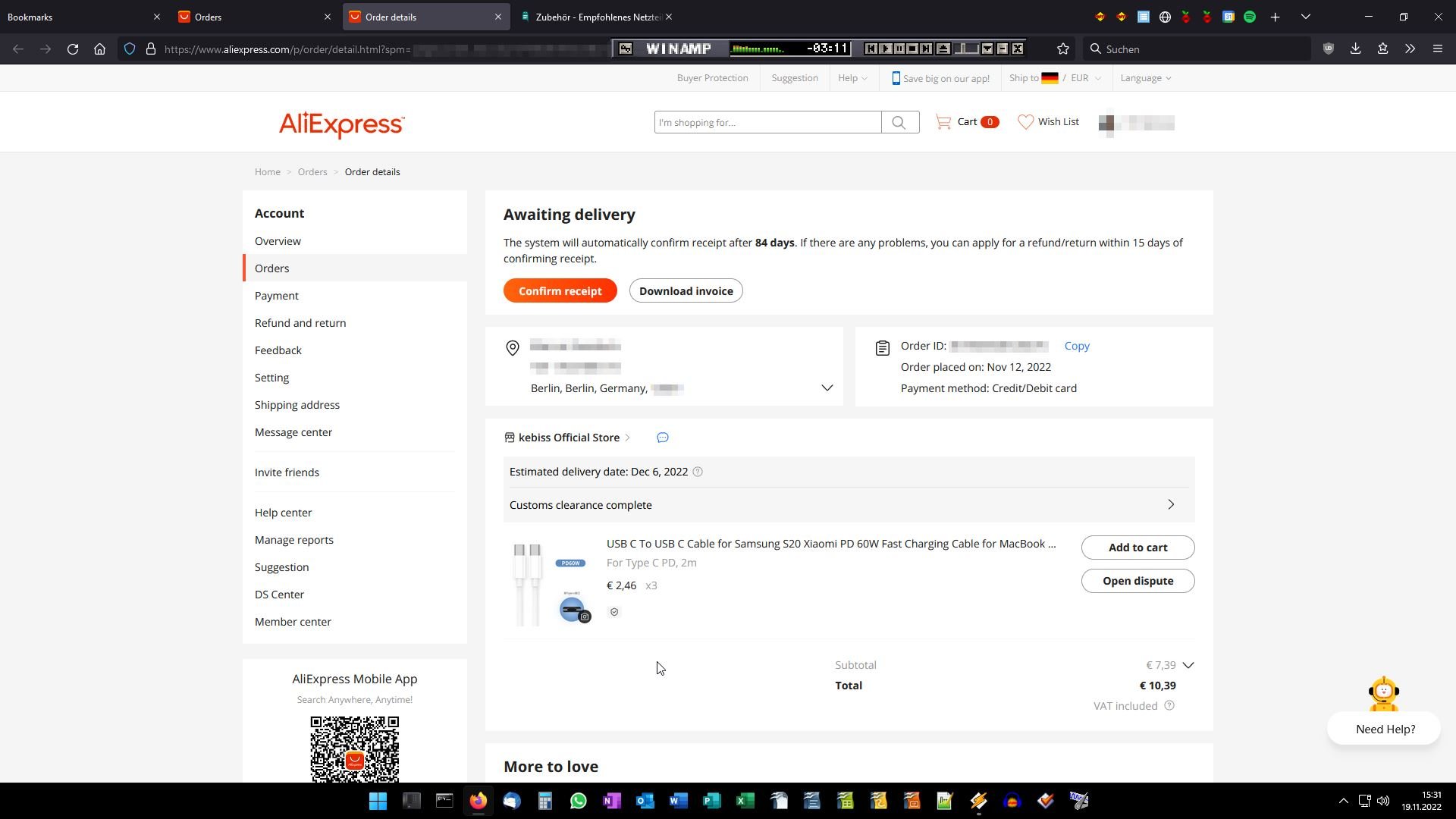Screen dimensions: 1456x819
Task: Message kebiss store via chat bubble icon
Action: click(x=663, y=438)
